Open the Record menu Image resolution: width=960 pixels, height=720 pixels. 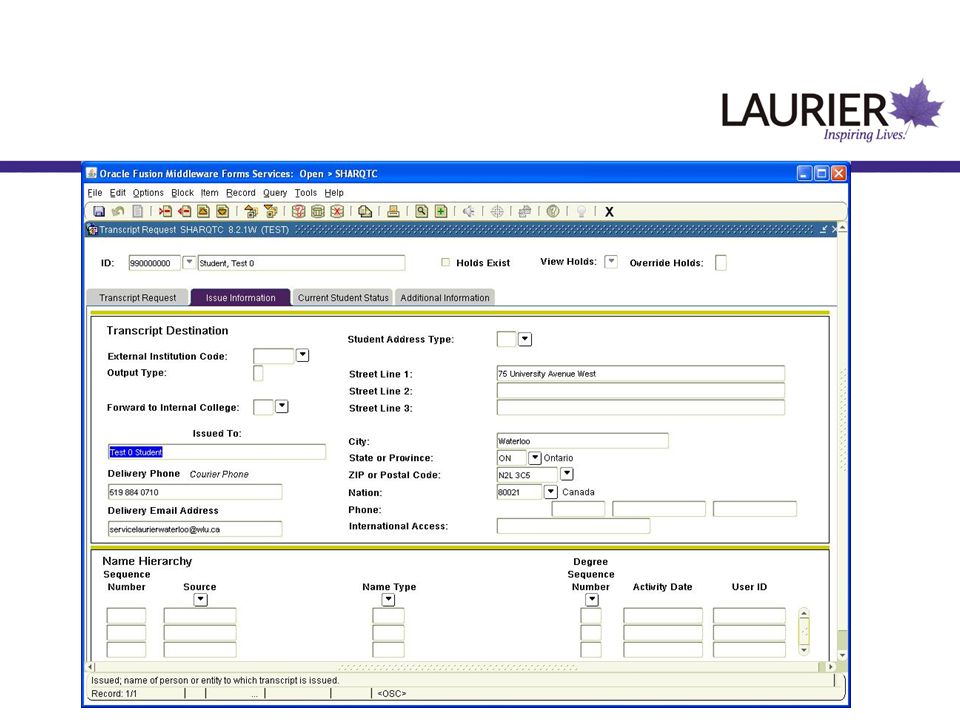click(241, 192)
